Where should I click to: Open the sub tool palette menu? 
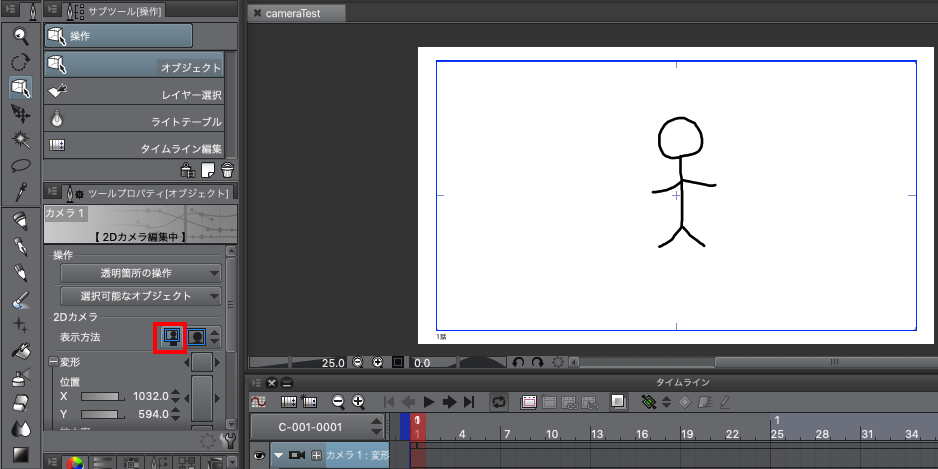(x=52, y=8)
